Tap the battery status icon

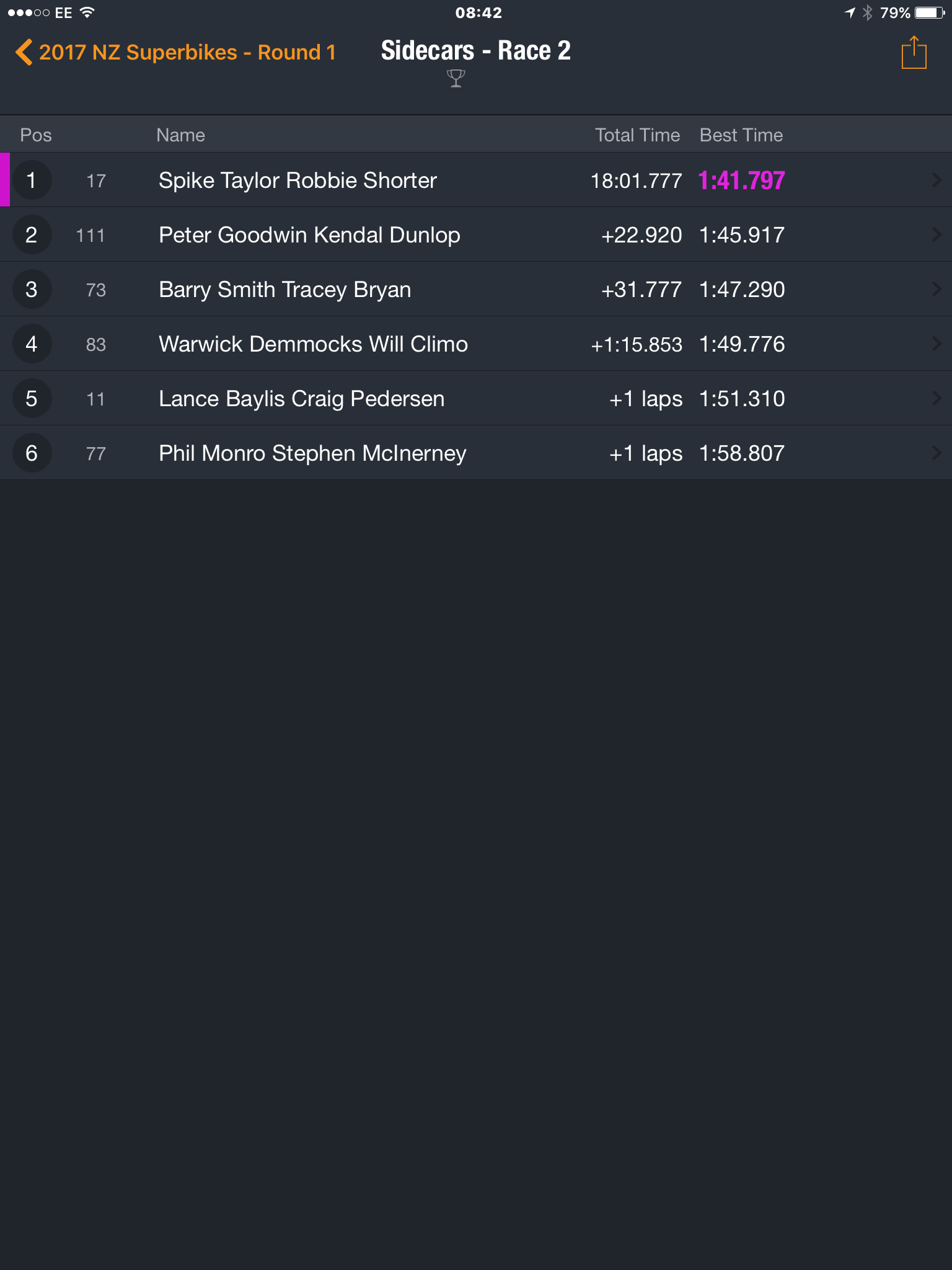[930, 12]
